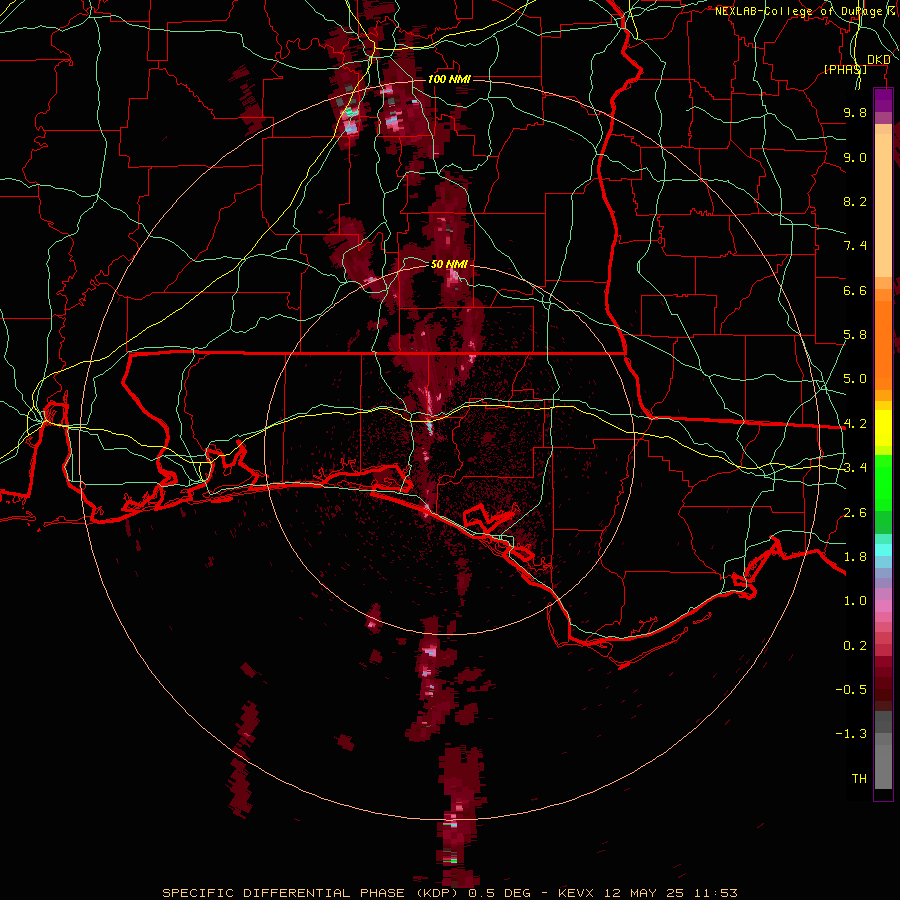Click the 4.2 legend value
Image resolution: width=900 pixels, height=900 pixels.
pos(855,424)
